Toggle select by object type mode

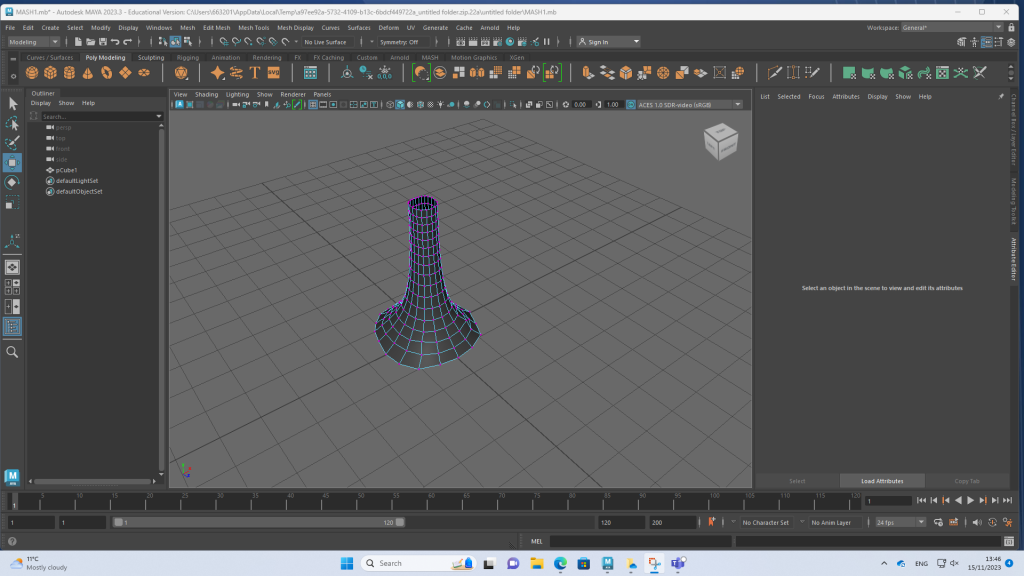tap(176, 42)
